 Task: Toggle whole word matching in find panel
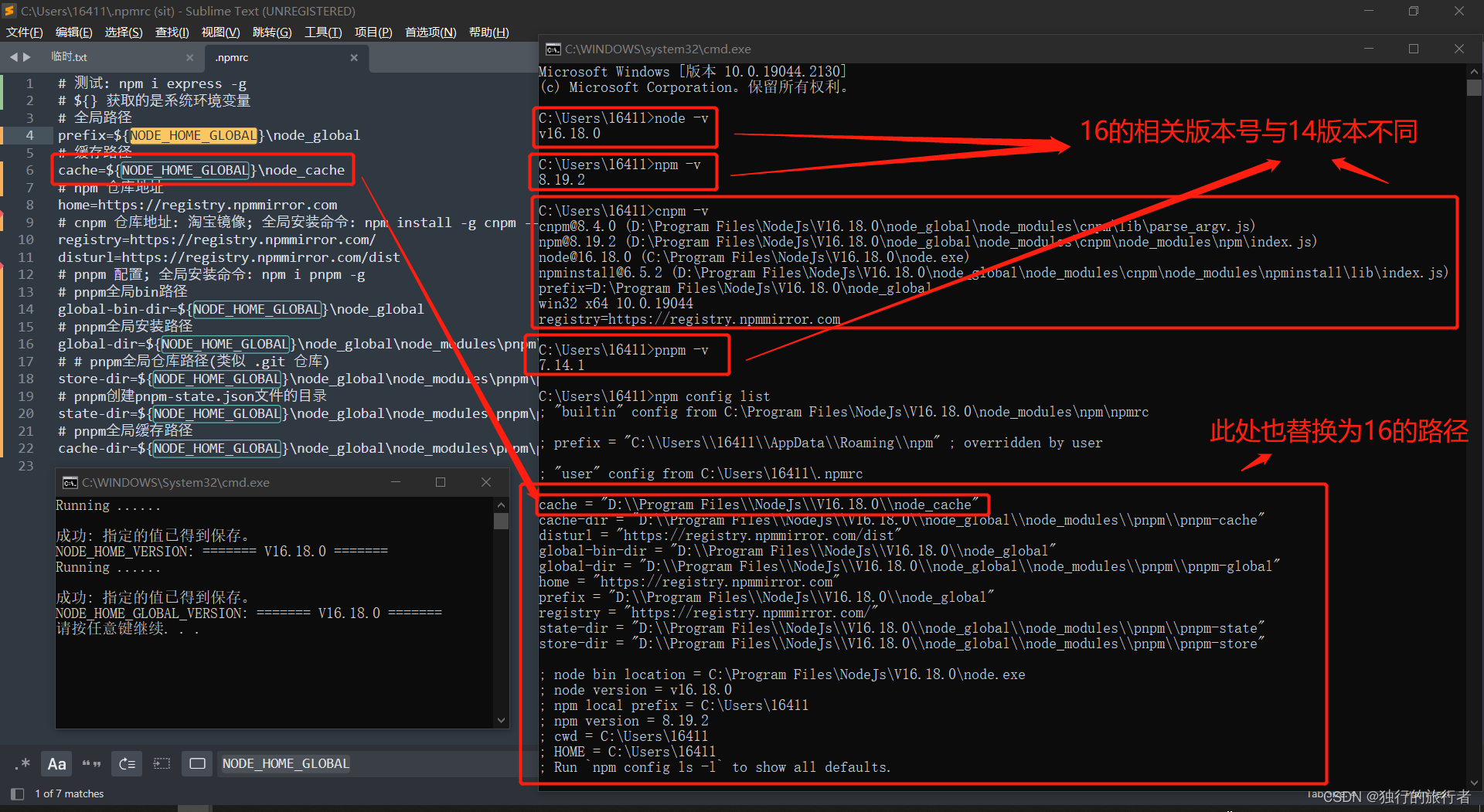92,763
